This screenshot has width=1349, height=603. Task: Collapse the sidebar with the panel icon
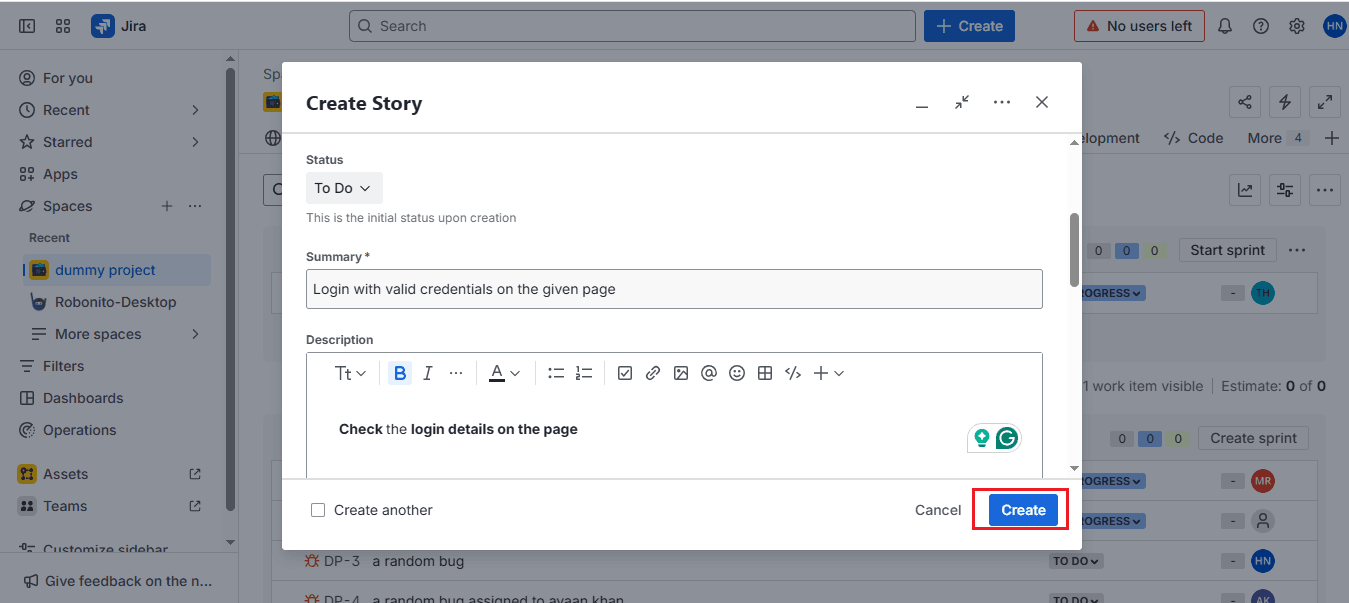pyautogui.click(x=27, y=26)
